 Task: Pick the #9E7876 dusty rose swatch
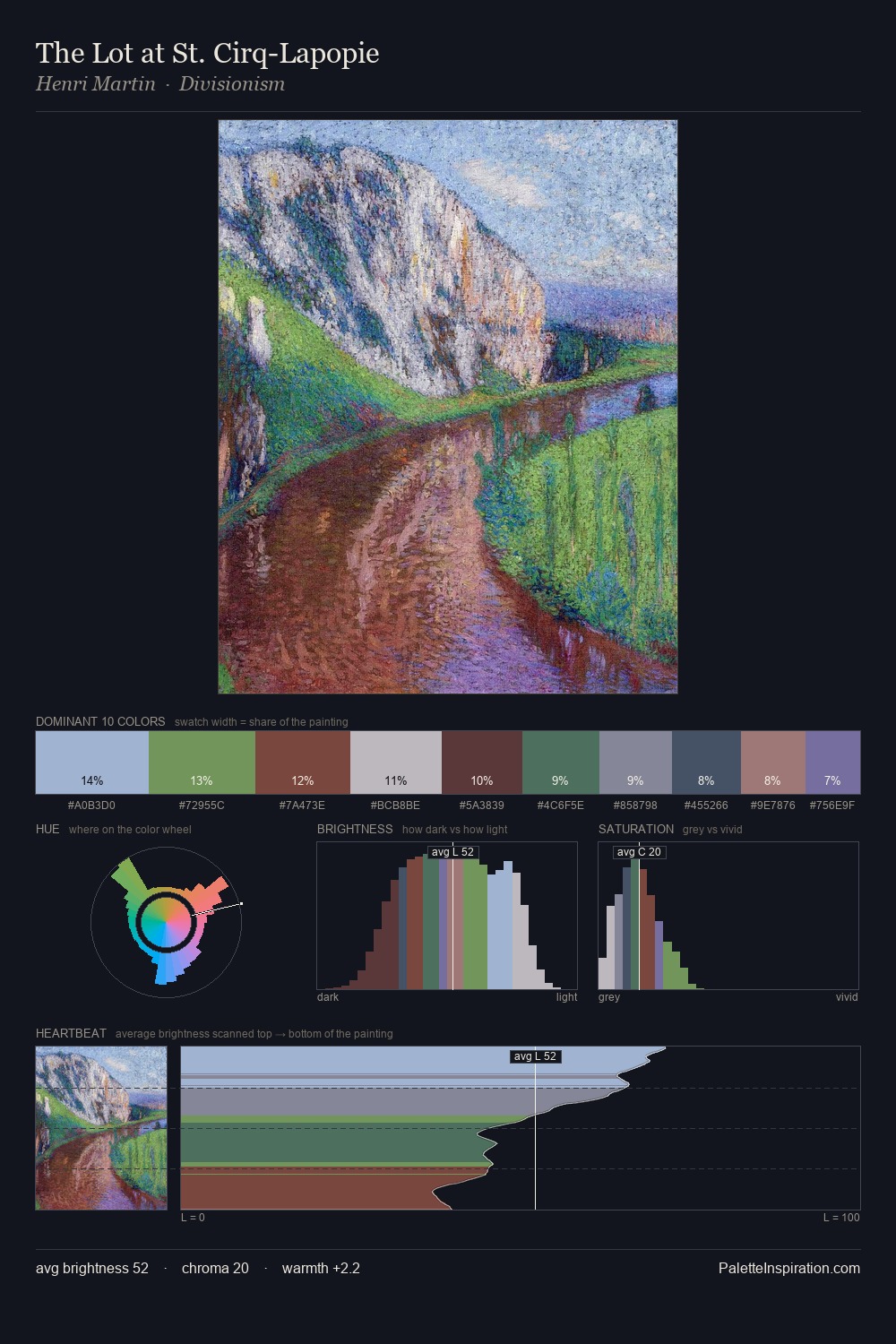click(773, 762)
